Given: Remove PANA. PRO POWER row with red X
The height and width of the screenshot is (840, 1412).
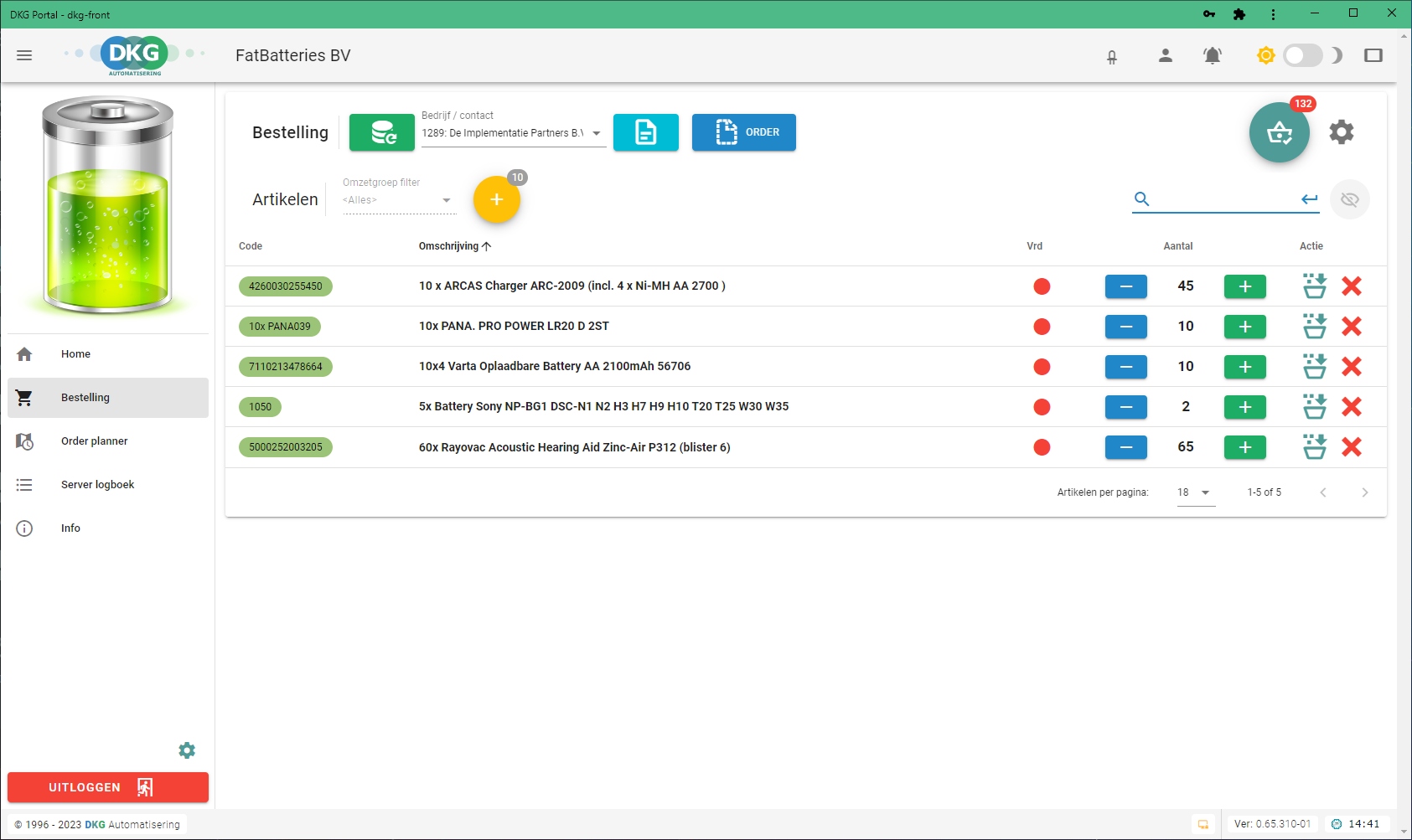Looking at the screenshot, I should [1352, 327].
